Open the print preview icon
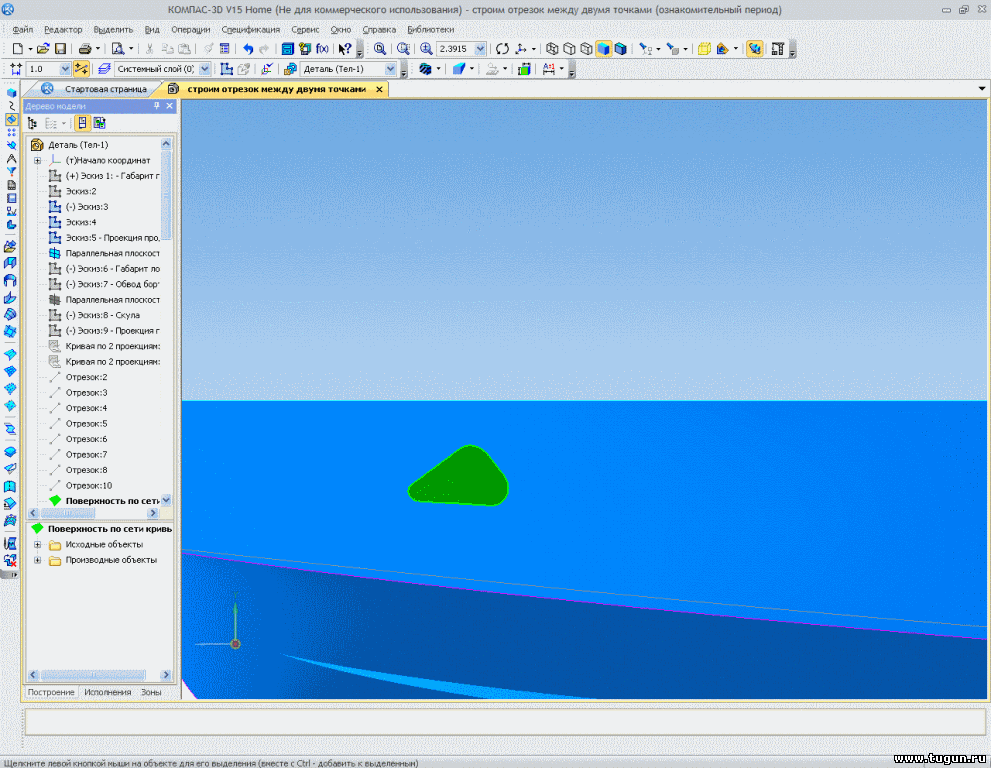 [118, 49]
